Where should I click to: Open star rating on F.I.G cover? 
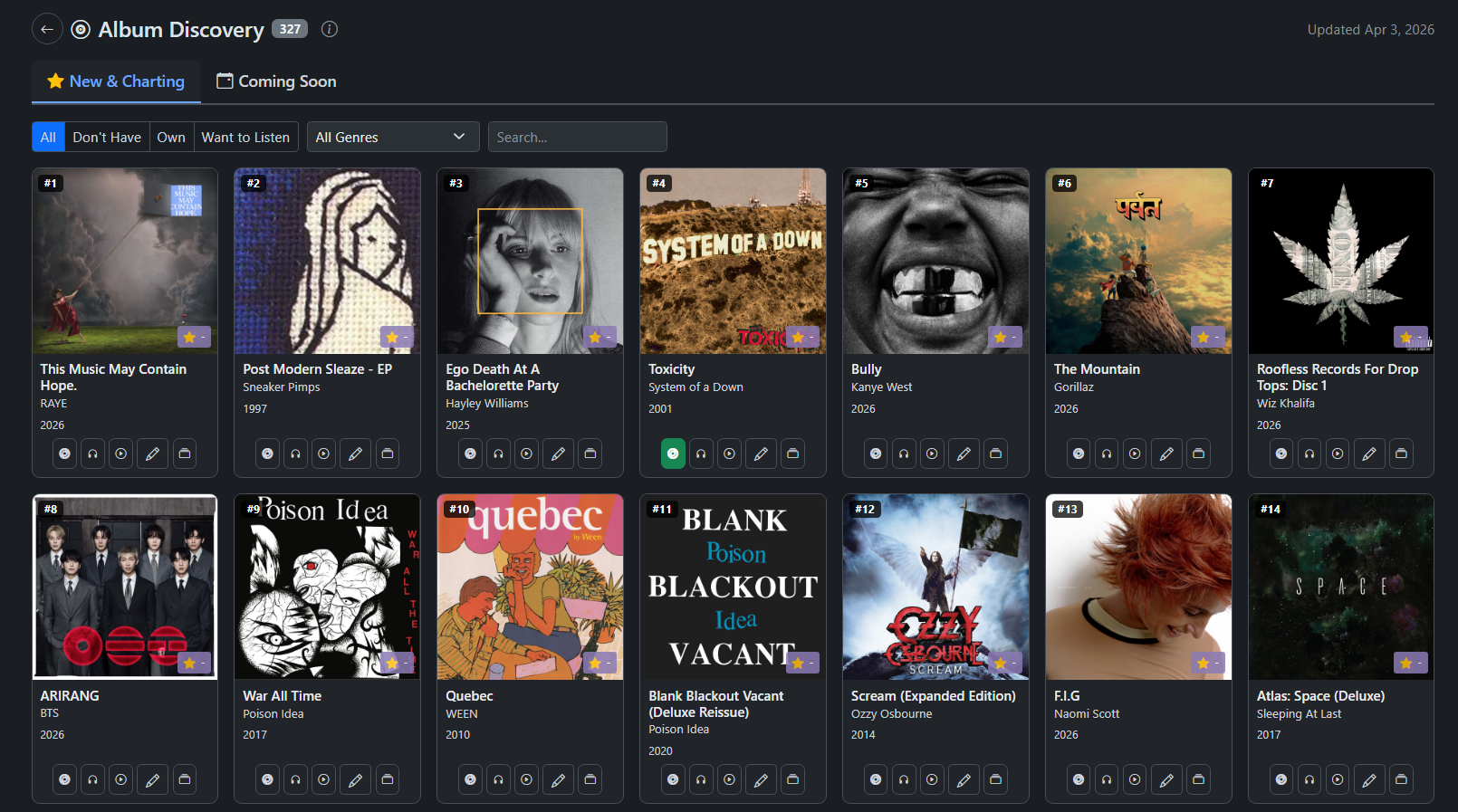(x=1208, y=663)
